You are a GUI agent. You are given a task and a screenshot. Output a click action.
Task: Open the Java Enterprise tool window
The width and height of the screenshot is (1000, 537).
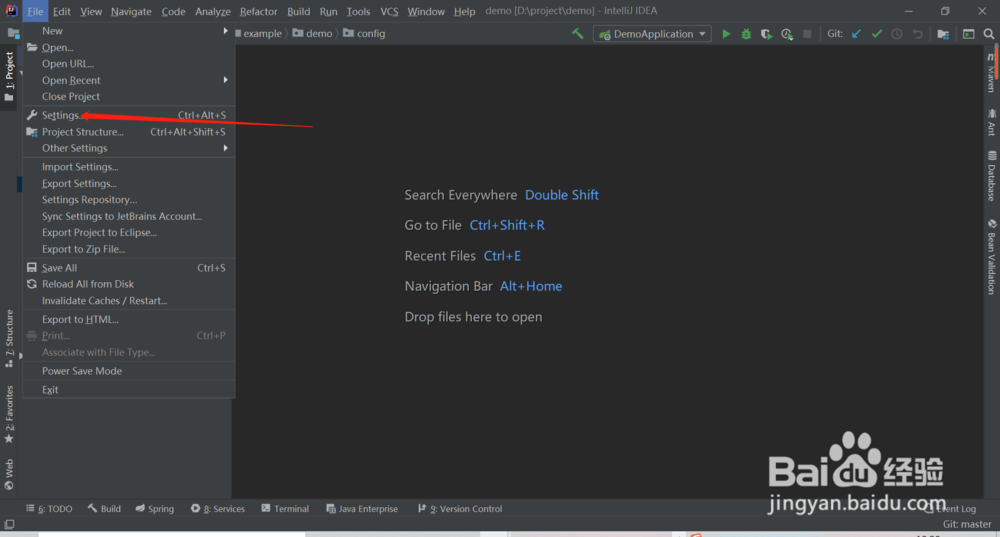(x=362, y=508)
